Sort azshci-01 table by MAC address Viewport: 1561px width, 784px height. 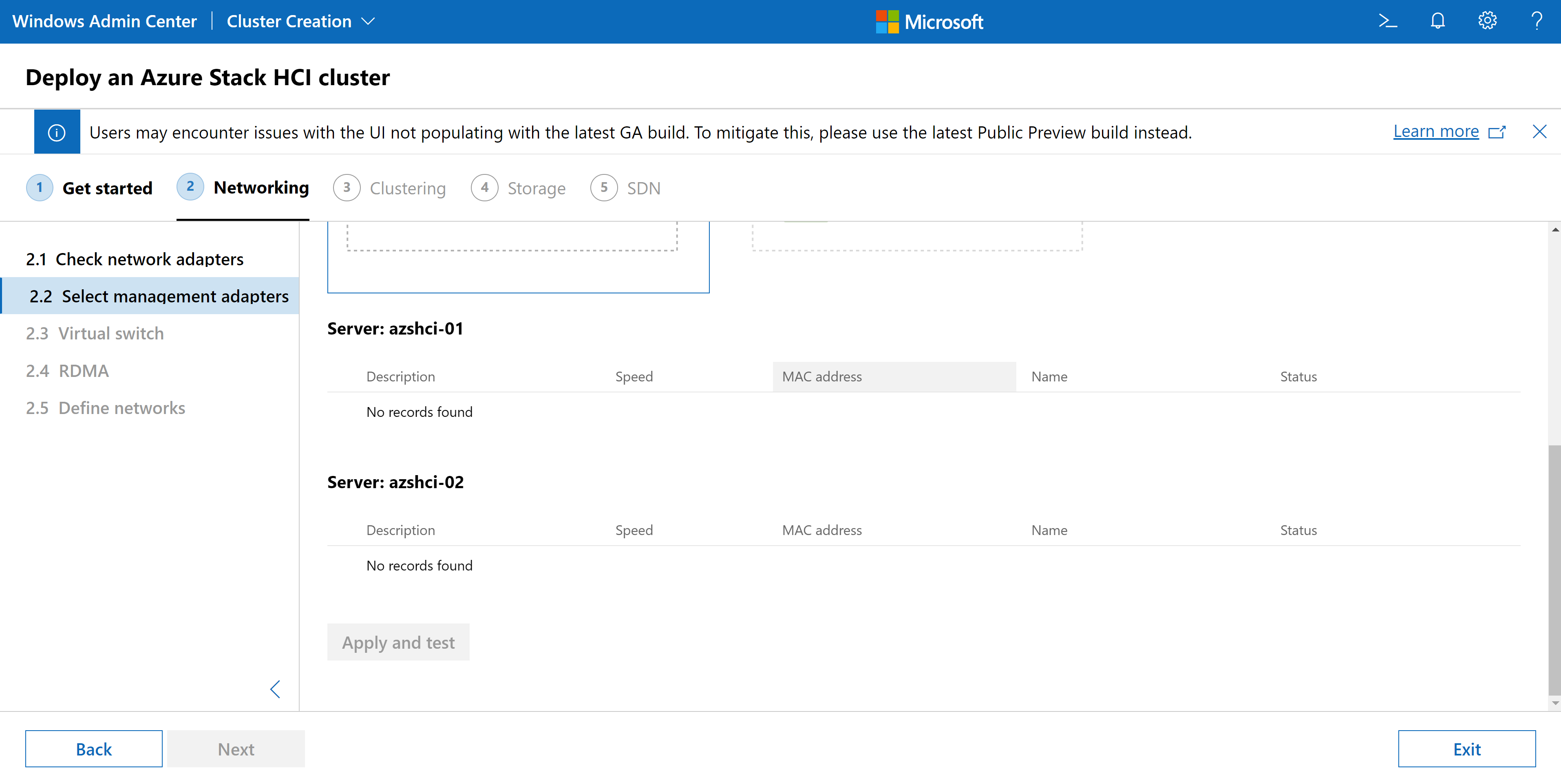(894, 376)
